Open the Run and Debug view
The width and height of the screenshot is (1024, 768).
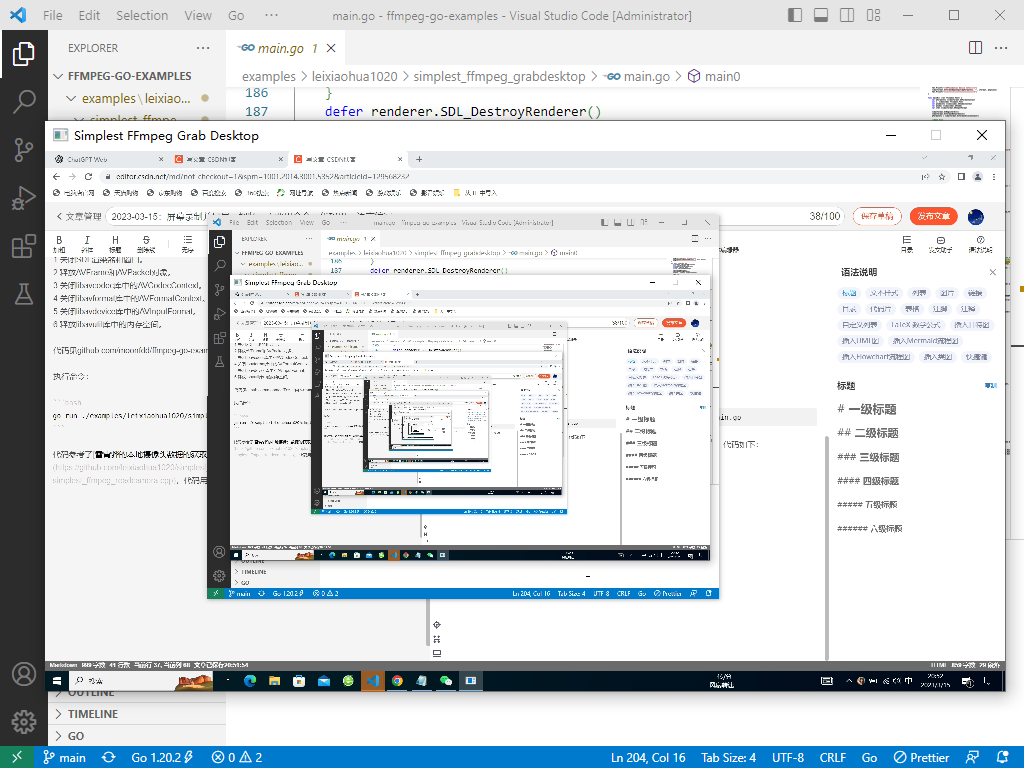(24, 198)
